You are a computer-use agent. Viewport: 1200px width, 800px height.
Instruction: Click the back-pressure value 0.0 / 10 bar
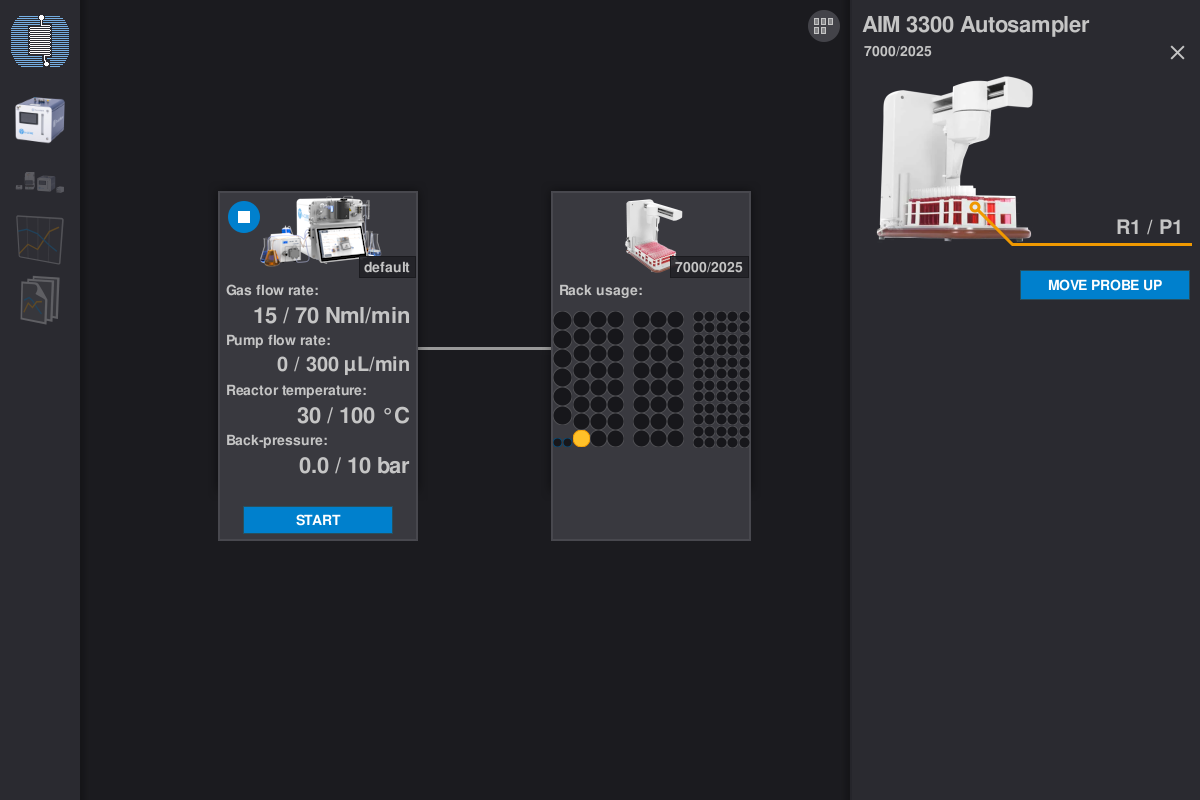[354, 466]
